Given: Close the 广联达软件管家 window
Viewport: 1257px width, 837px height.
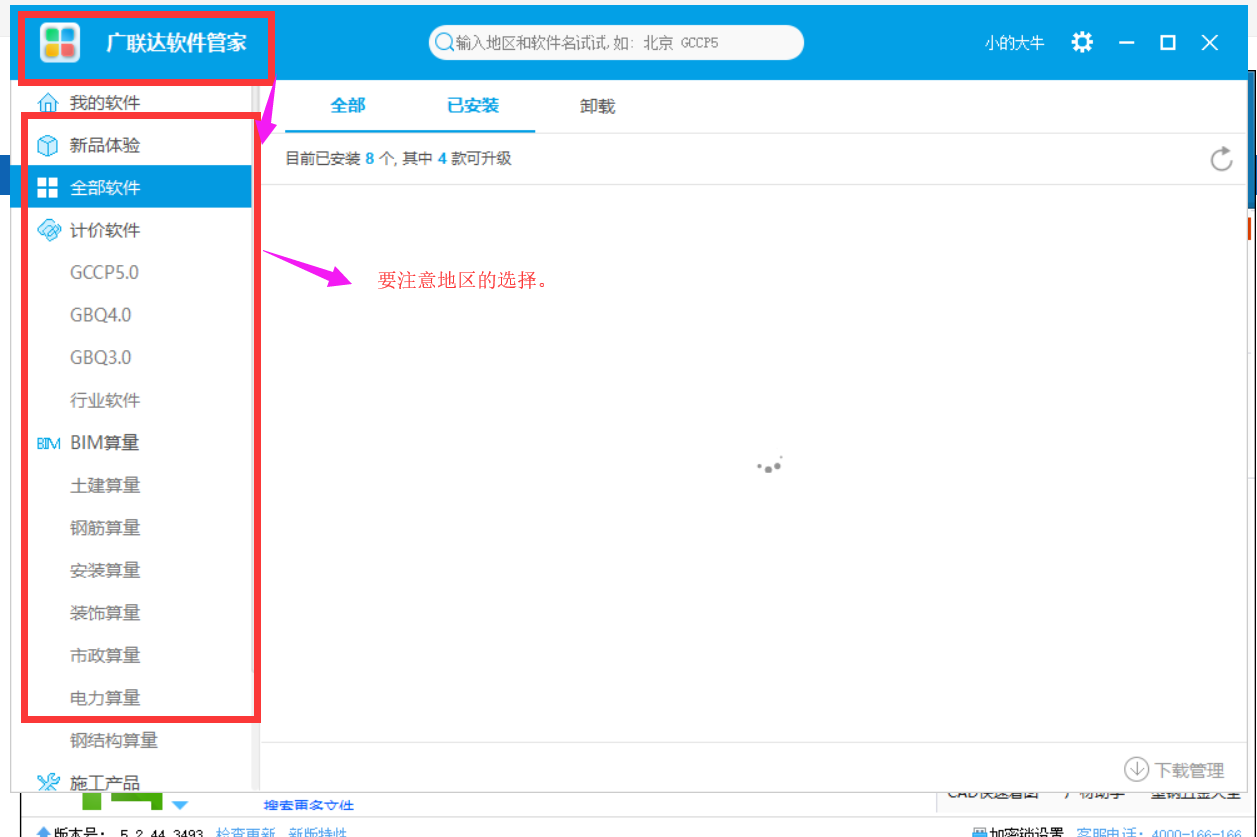Looking at the screenshot, I should [x=1210, y=43].
